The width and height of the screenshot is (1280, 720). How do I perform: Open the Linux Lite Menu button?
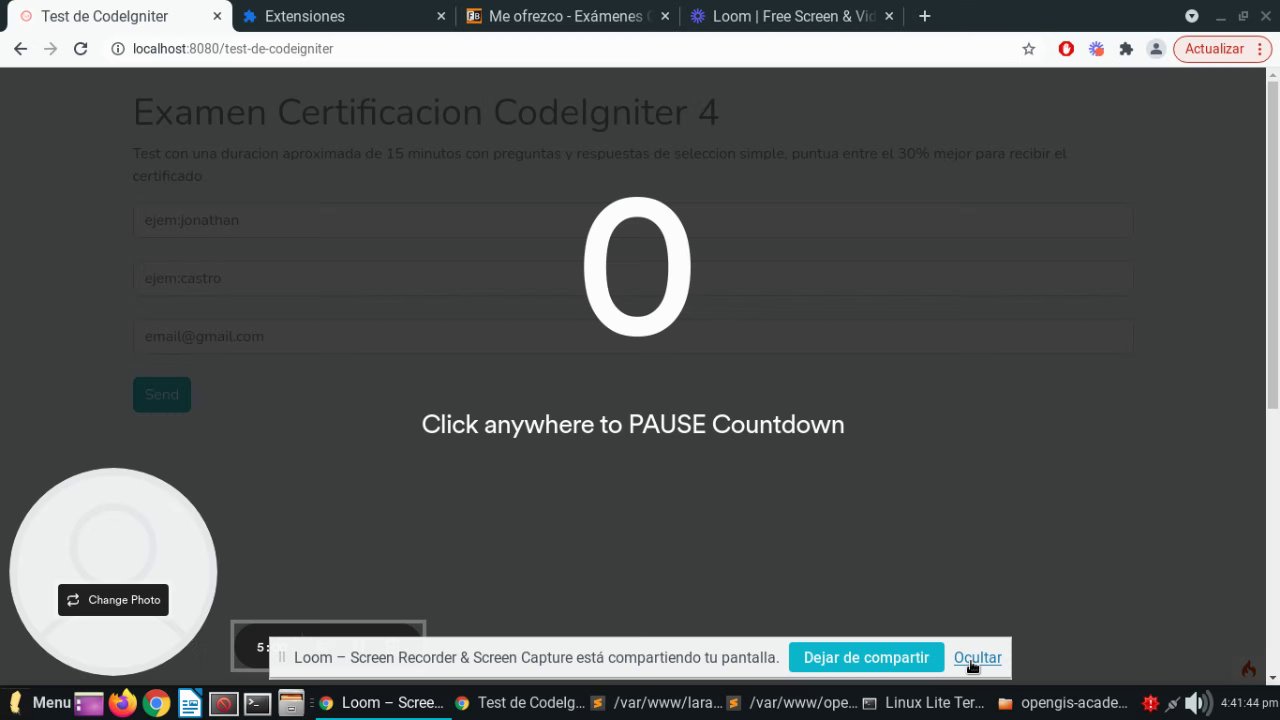click(x=40, y=703)
